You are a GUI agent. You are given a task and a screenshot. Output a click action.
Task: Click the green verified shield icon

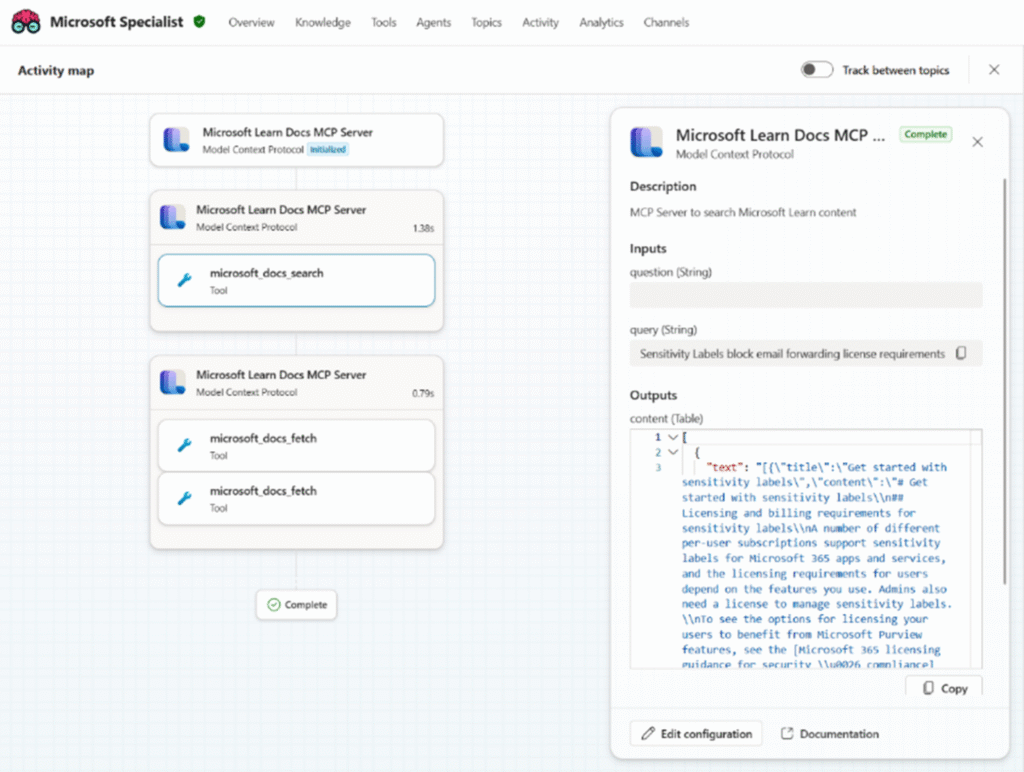coord(200,22)
